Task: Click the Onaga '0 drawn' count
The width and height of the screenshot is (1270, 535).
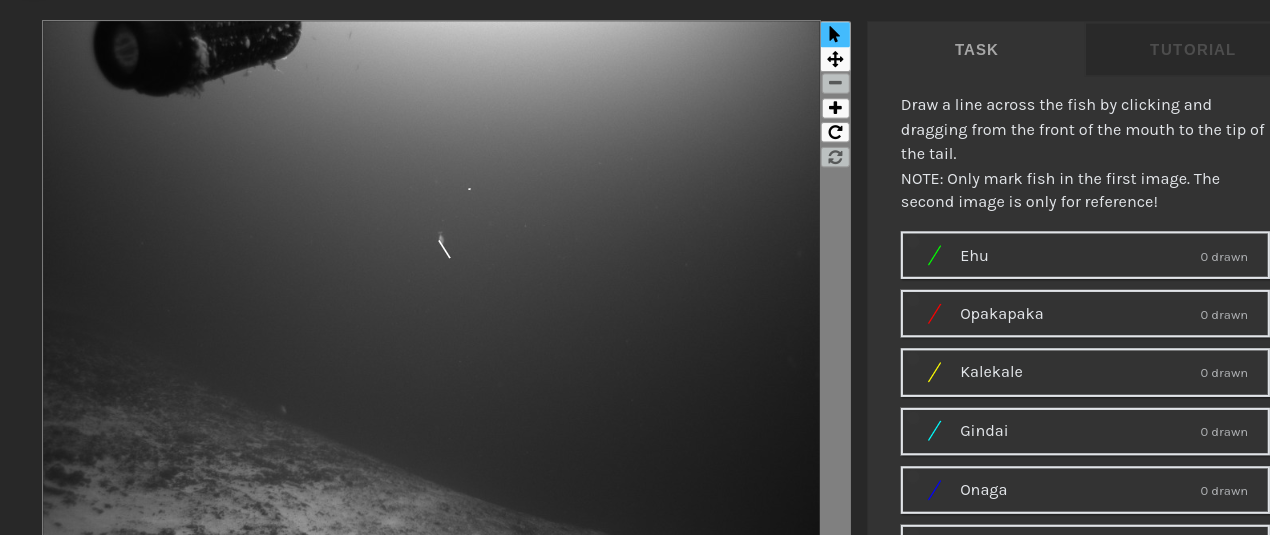Action: tap(1224, 491)
